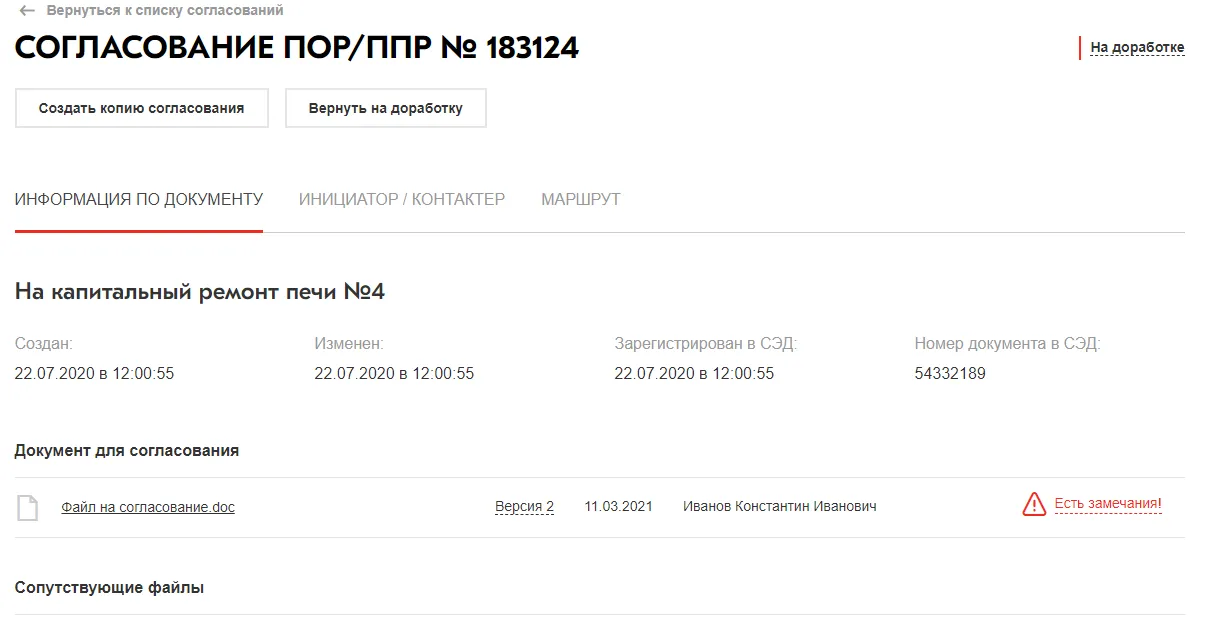1205x618 pixels.
Task: Click the page title with number 183124
Action: coord(297,48)
